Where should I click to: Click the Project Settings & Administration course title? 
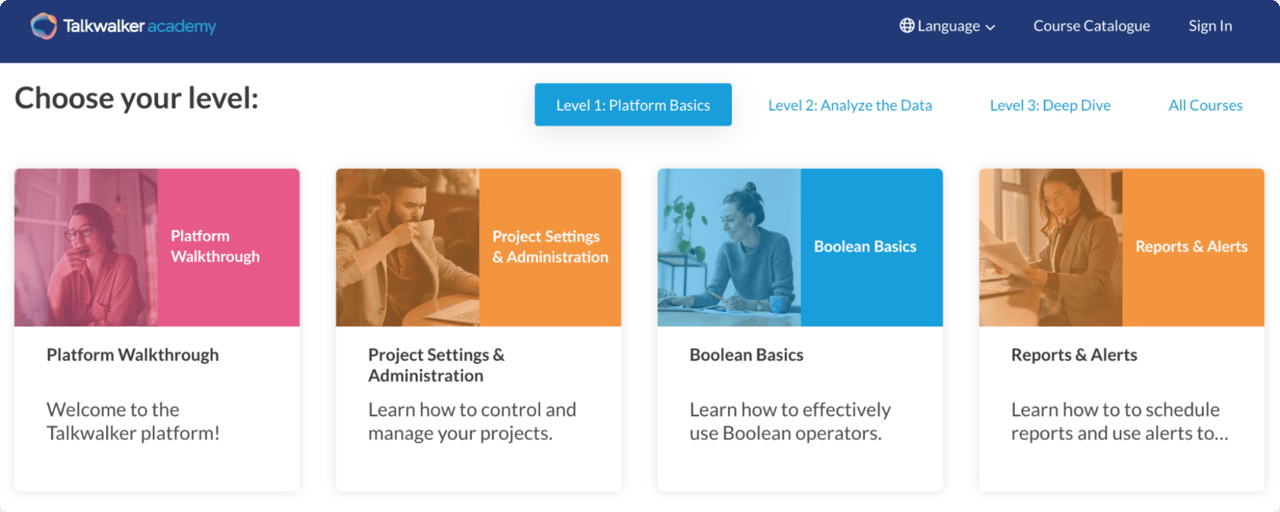(x=436, y=365)
